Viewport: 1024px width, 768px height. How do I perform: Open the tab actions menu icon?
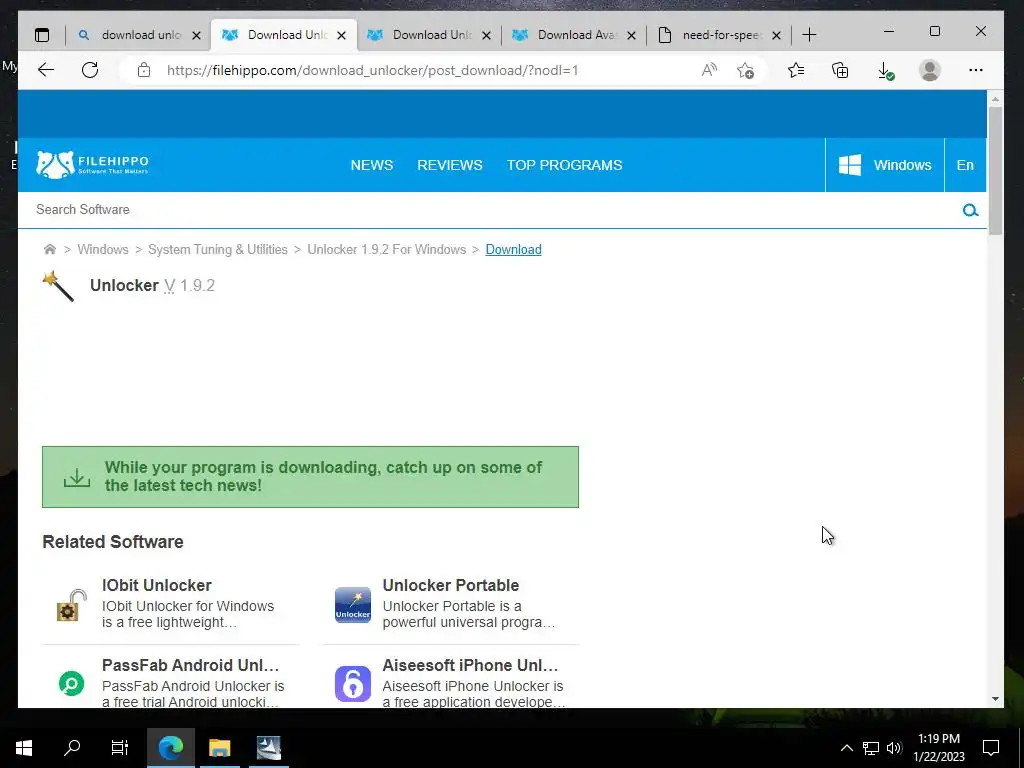tap(42, 35)
